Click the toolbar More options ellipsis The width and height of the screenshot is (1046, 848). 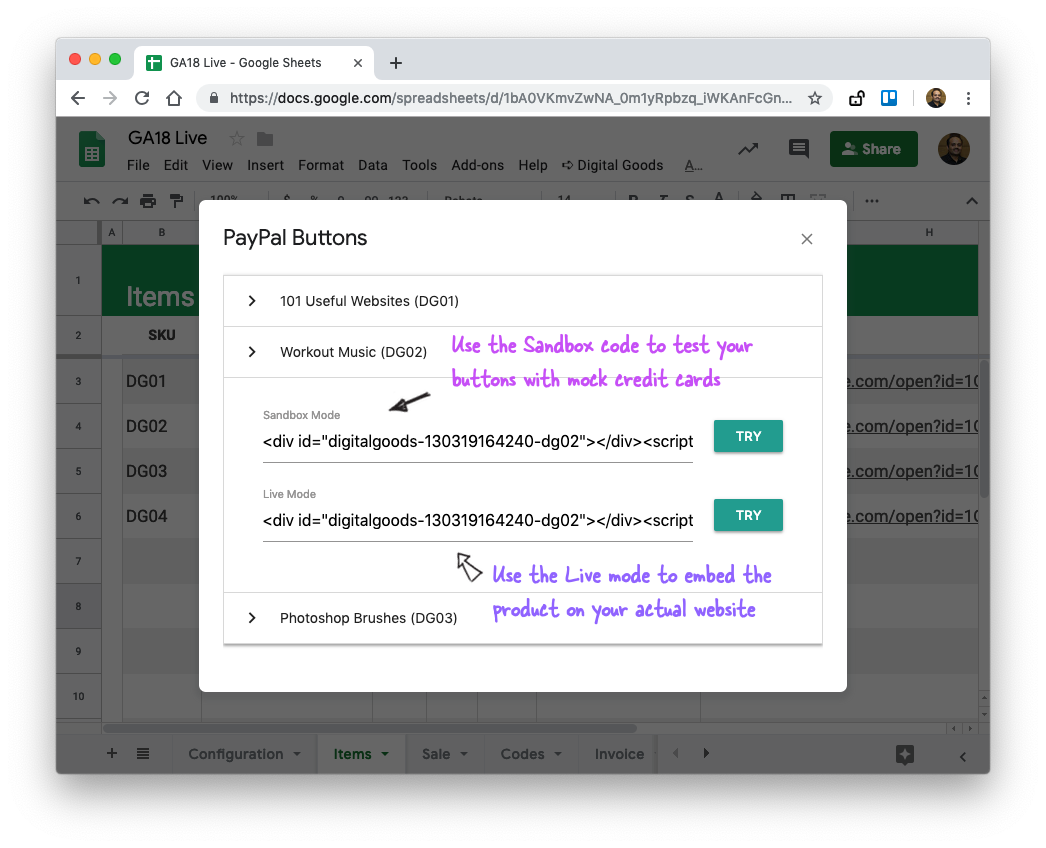coord(873,203)
